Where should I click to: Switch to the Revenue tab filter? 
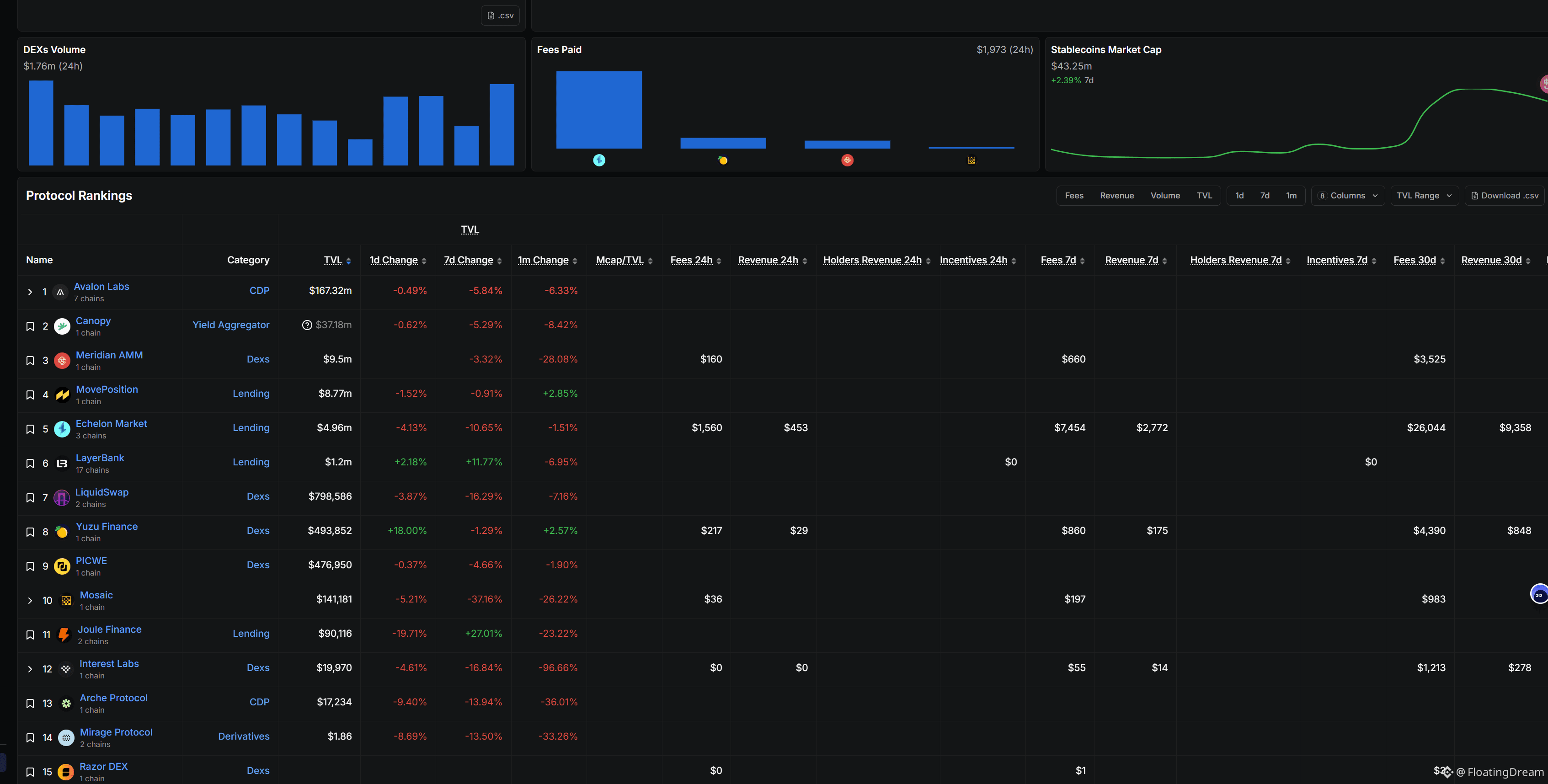pos(1116,195)
